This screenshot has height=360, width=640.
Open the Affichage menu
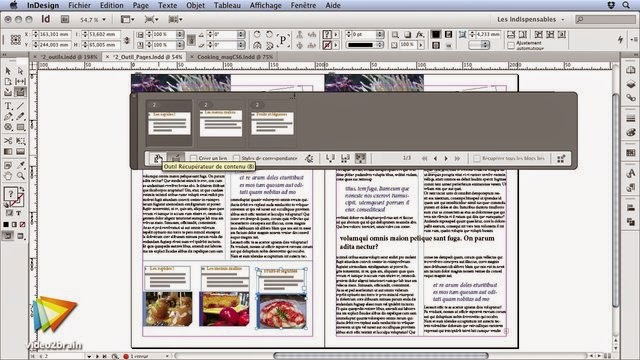point(265,5)
